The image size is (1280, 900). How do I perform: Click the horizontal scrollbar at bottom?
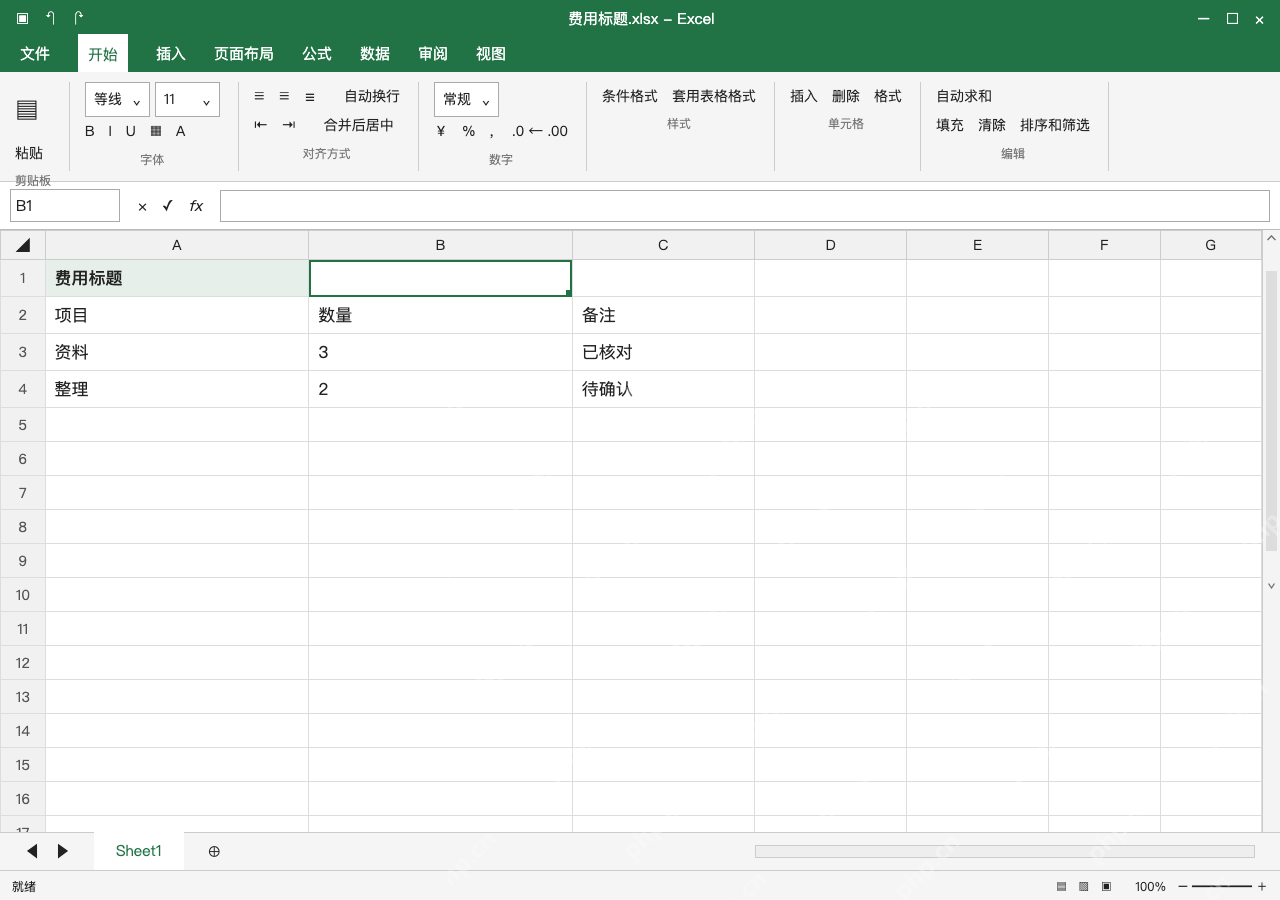[1004, 851]
